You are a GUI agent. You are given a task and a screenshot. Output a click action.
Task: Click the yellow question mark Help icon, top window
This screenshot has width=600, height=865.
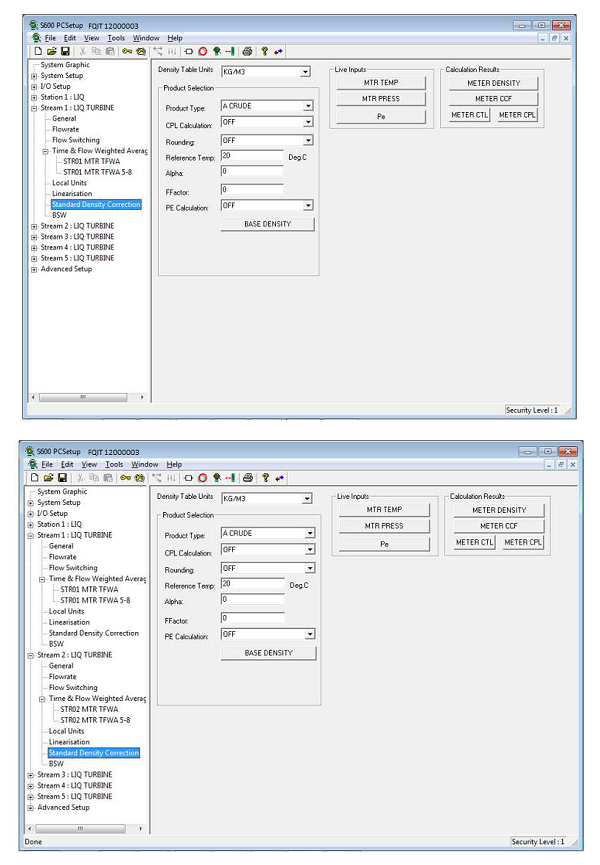pos(265,51)
